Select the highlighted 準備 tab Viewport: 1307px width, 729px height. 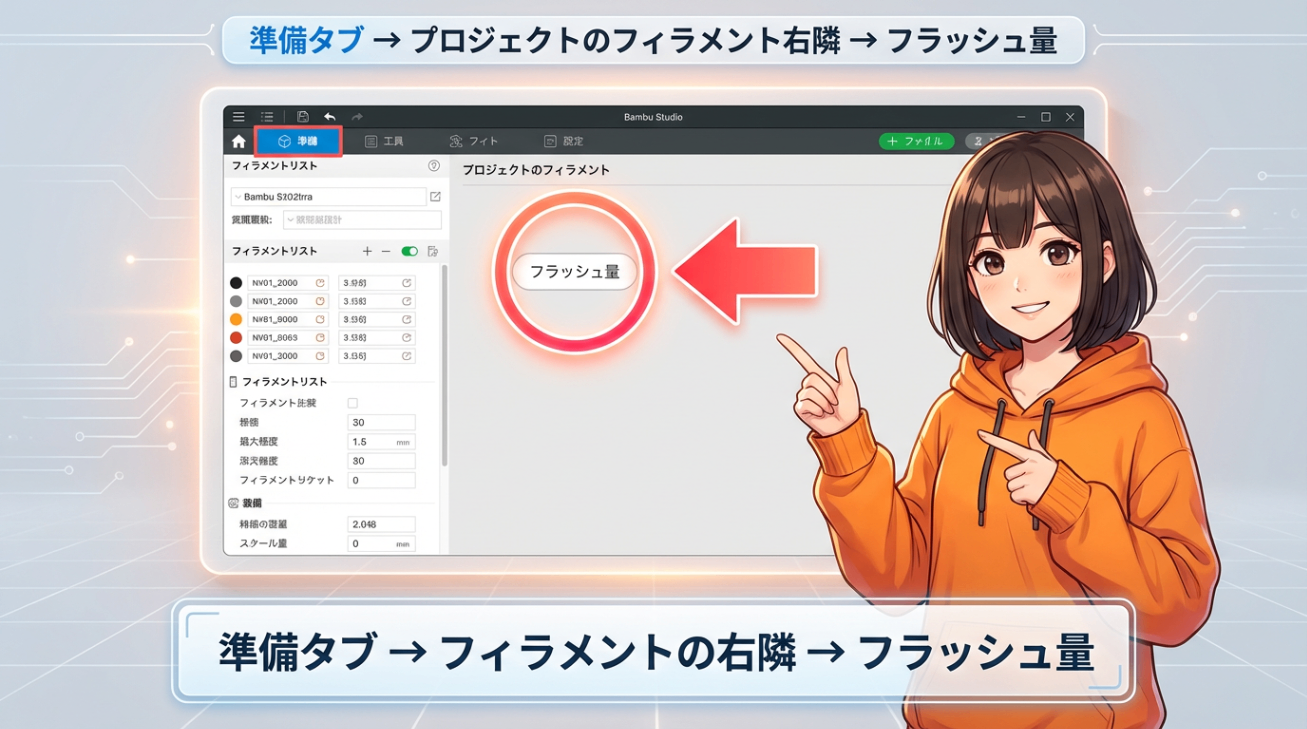click(298, 141)
